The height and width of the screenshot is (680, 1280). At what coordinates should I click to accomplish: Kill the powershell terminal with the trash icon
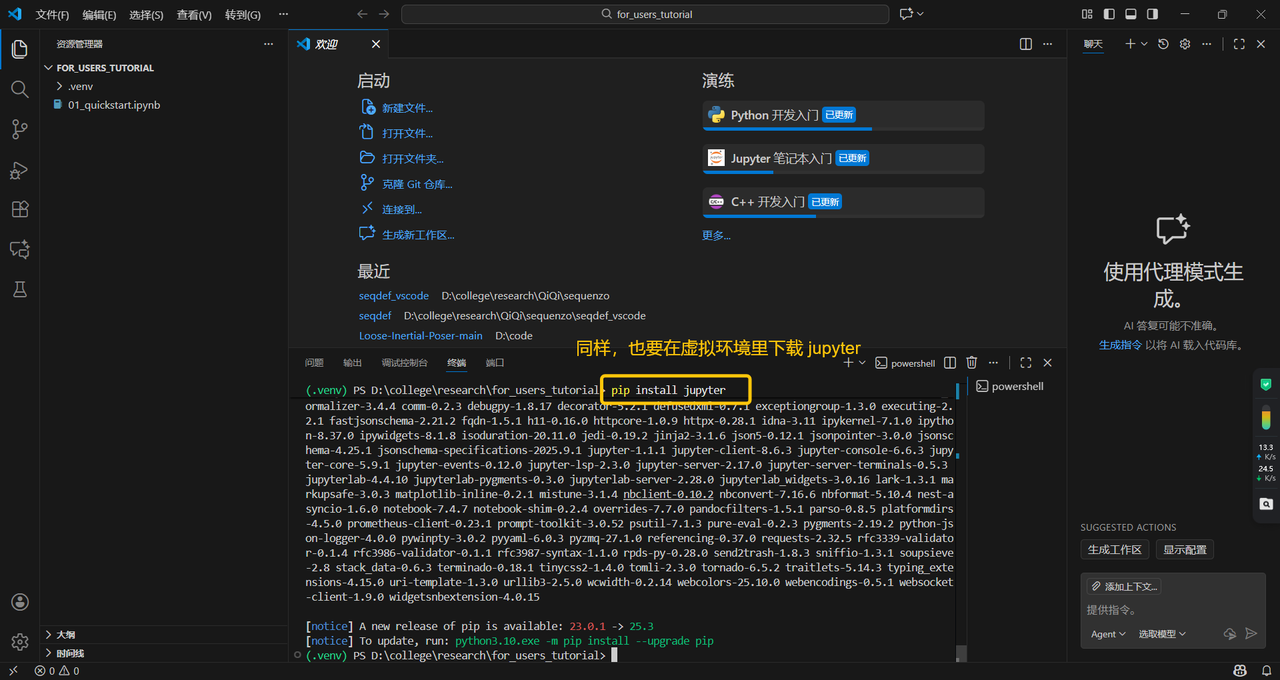971,362
